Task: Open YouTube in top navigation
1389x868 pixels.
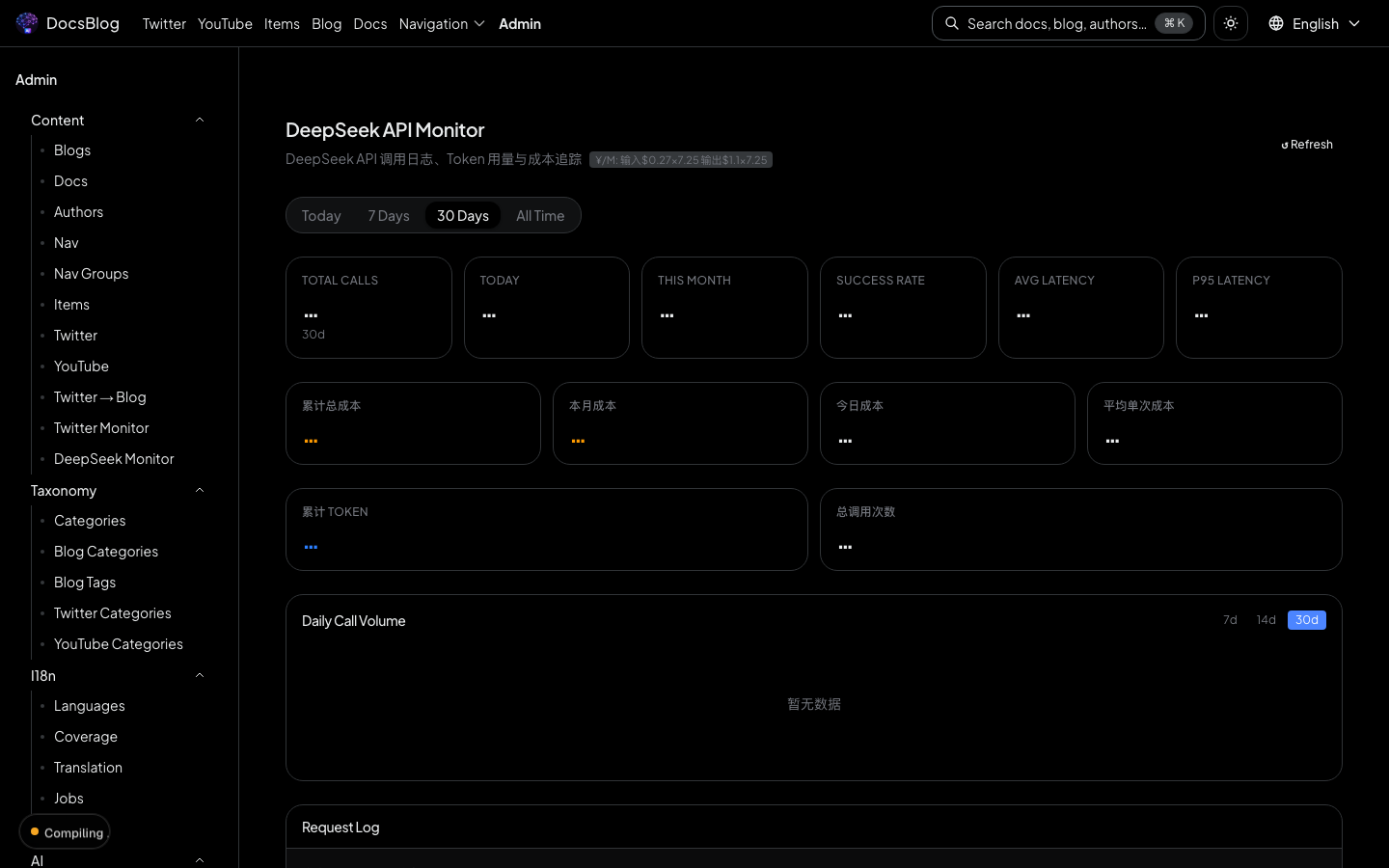Action: pos(225,23)
